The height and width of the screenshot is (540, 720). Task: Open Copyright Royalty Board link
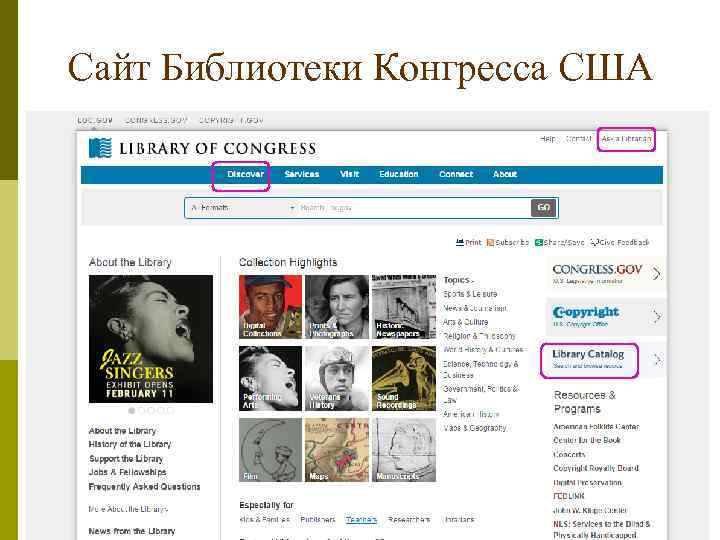596,468
